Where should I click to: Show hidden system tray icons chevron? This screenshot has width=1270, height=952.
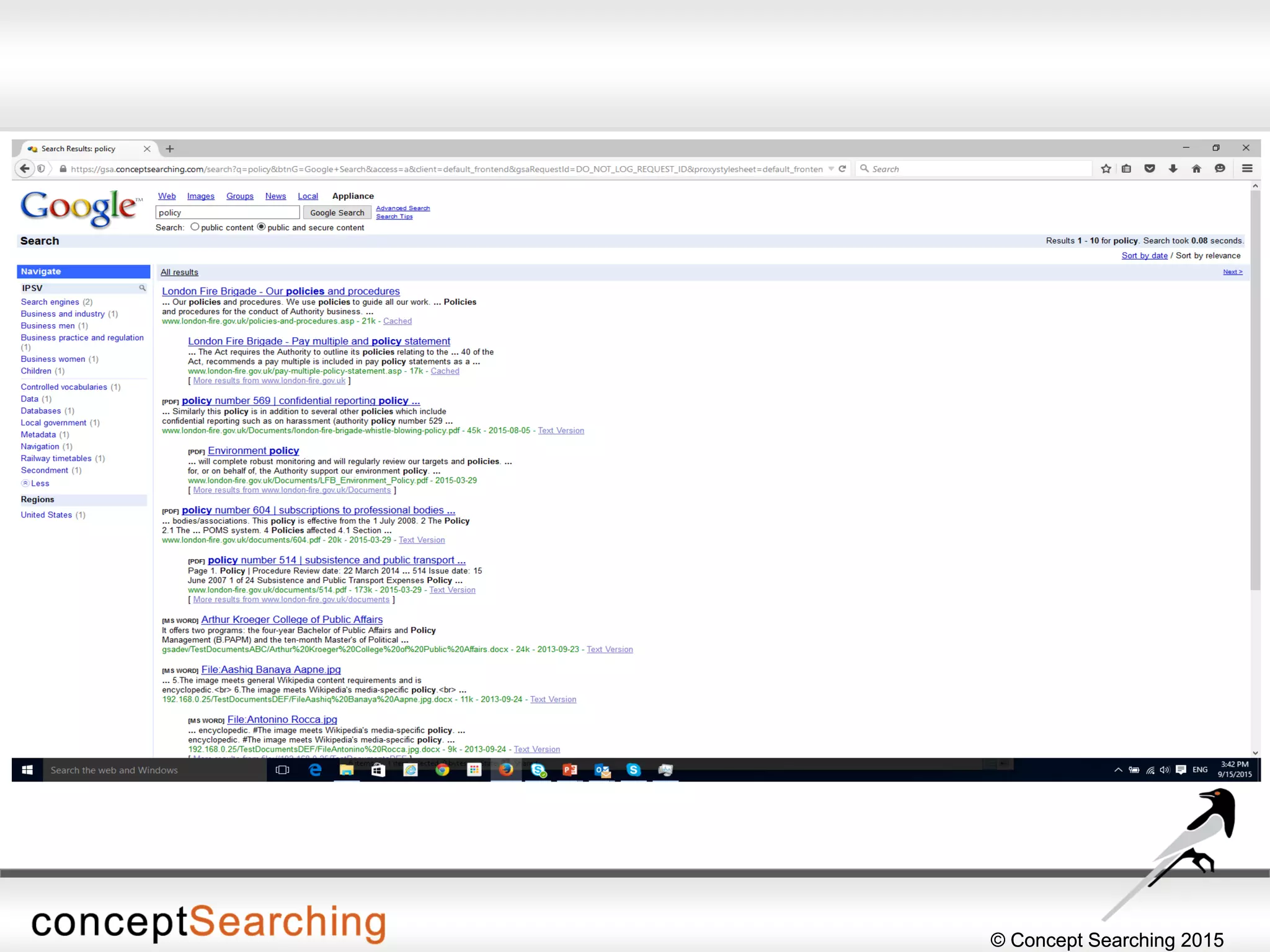(1118, 770)
